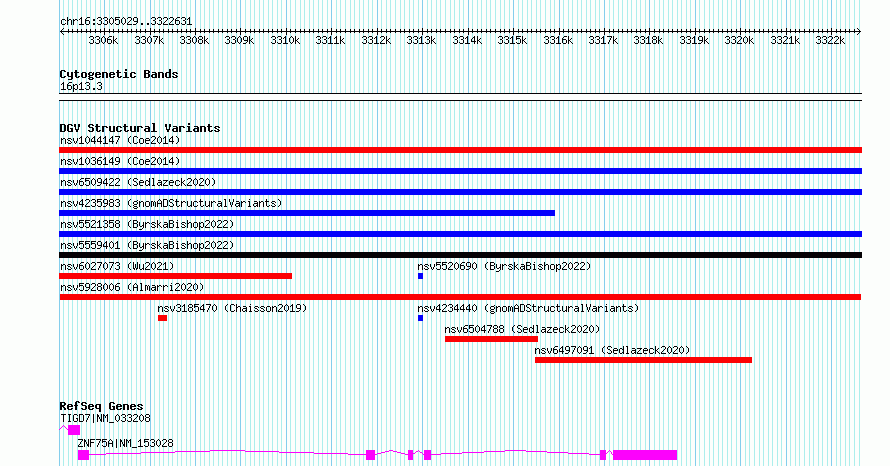The image size is (890, 466).
Task: Click the 3310k ruler position
Action: coord(285,40)
